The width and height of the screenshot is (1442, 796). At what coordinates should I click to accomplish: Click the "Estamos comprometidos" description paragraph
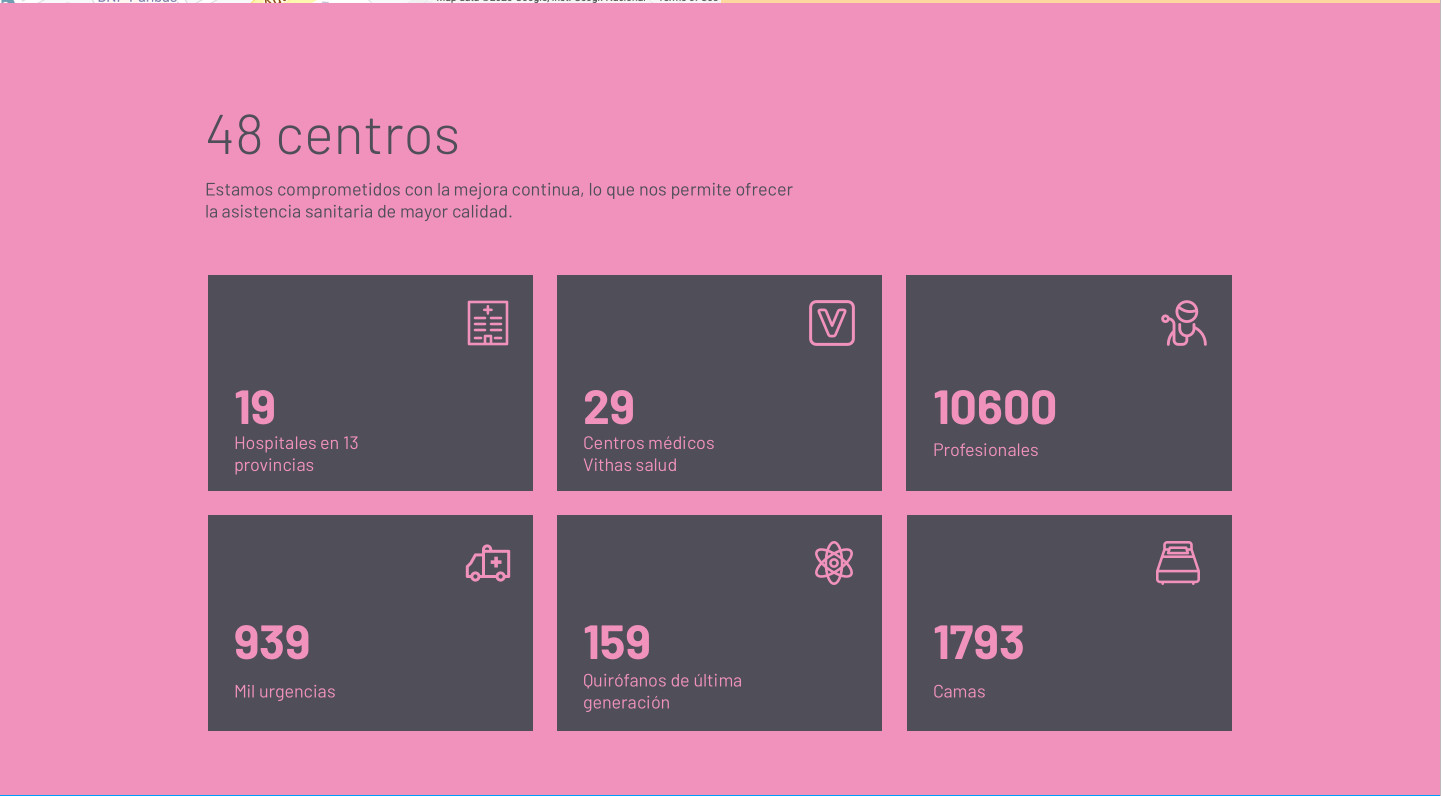(x=498, y=201)
